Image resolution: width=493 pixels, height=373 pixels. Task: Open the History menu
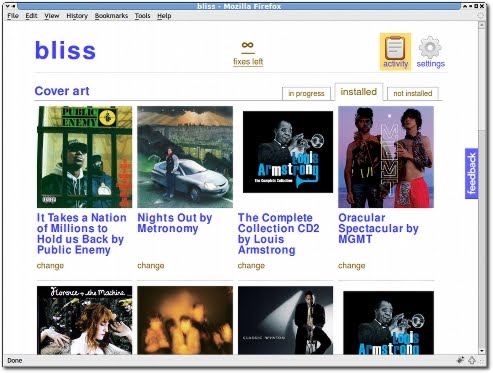pyautogui.click(x=77, y=16)
